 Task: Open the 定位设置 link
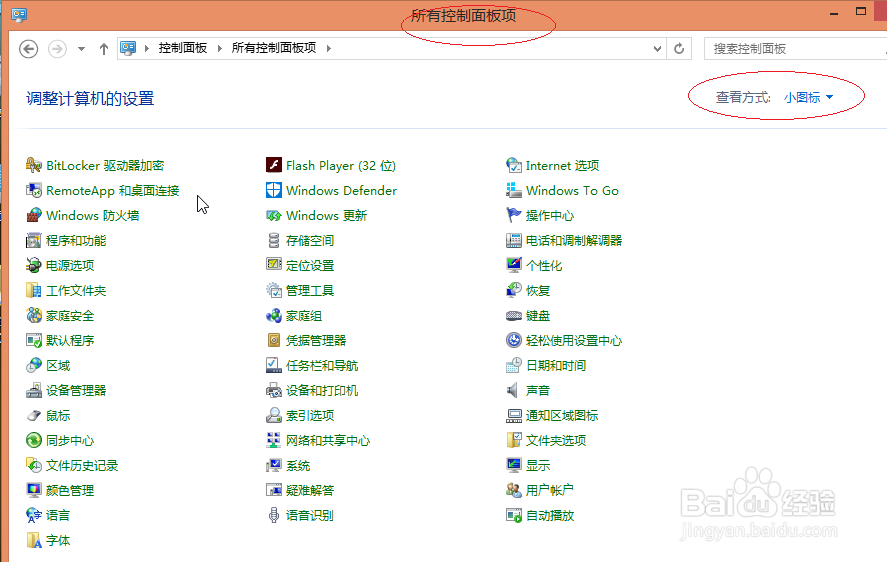(x=310, y=265)
